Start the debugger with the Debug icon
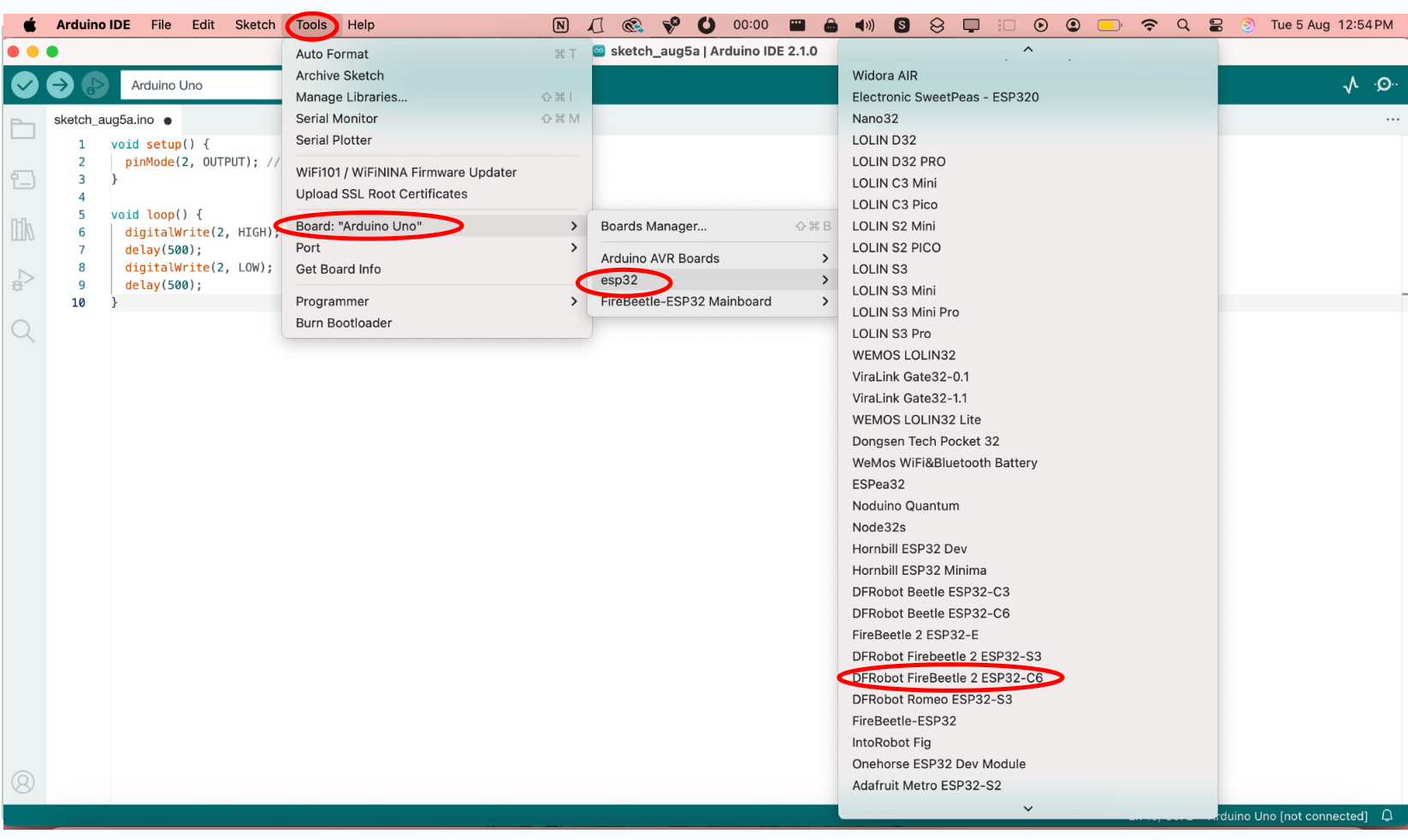The height and width of the screenshot is (840, 1408). 95,85
